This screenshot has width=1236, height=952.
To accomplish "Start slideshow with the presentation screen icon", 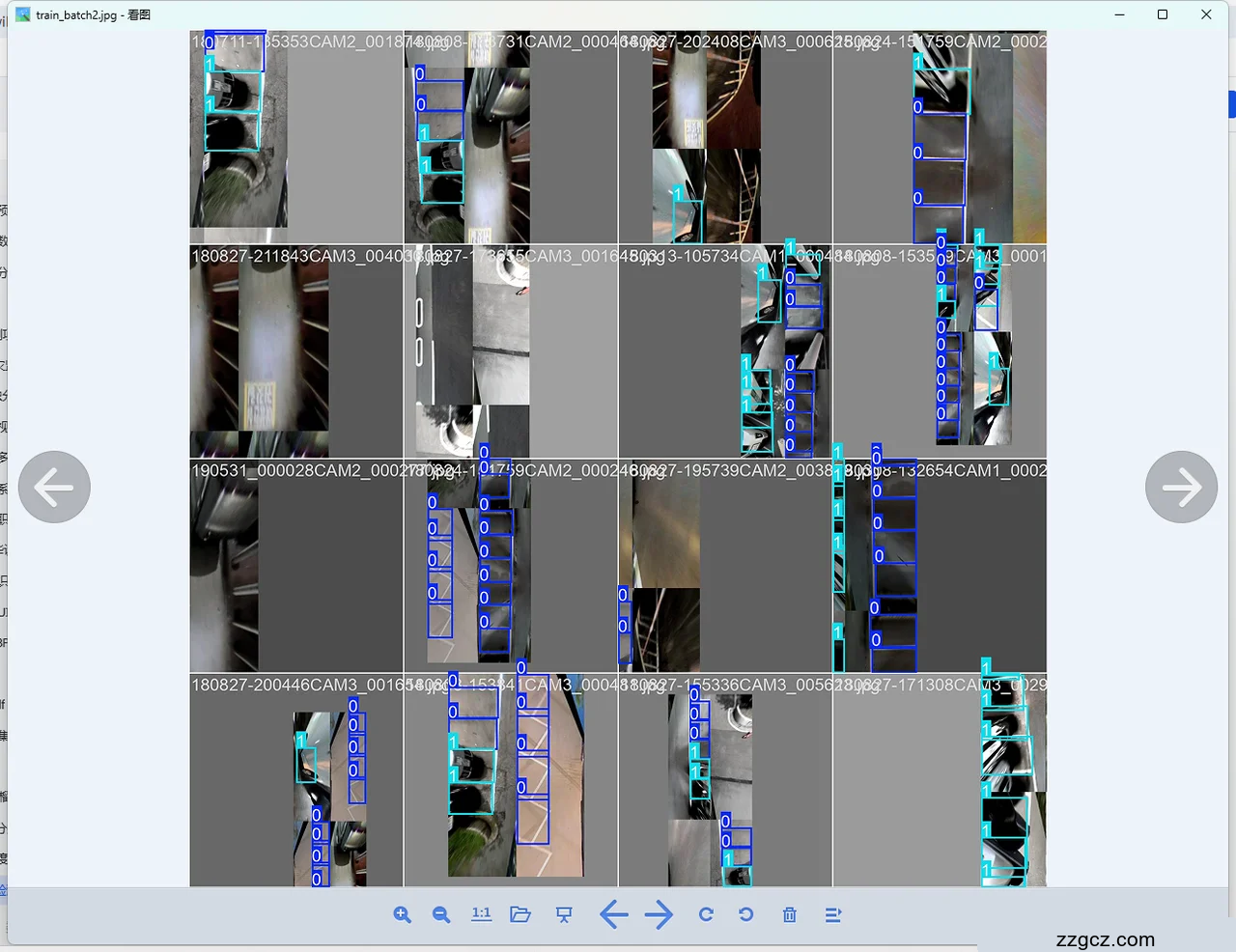I will pos(564,914).
